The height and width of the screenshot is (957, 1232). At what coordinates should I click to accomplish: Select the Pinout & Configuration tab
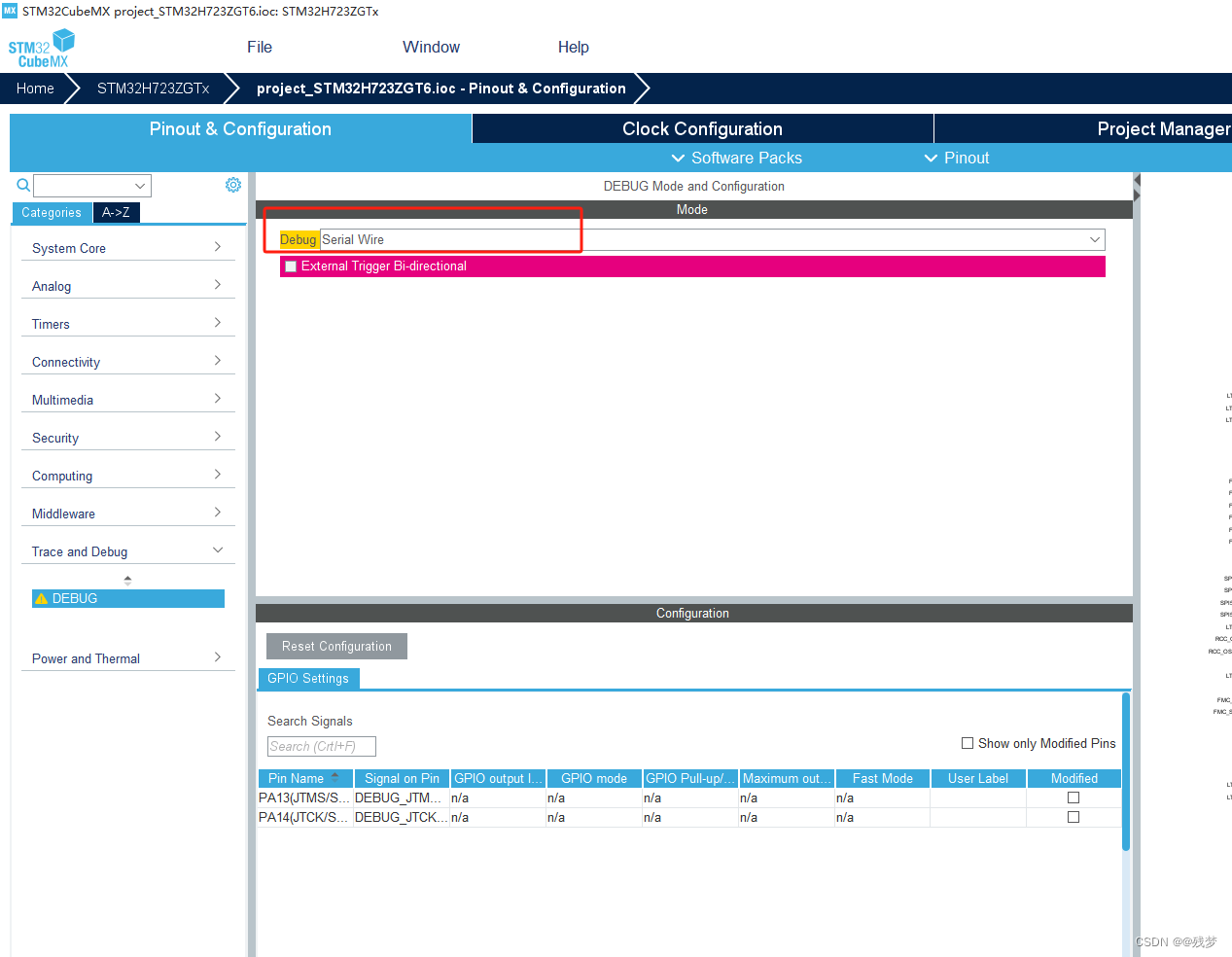point(240,128)
